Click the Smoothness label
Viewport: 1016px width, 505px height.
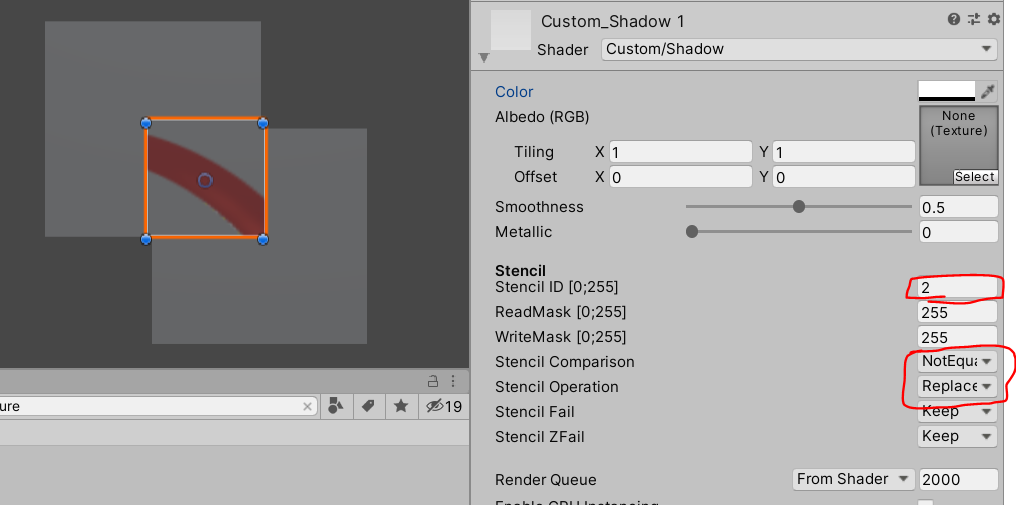point(539,207)
